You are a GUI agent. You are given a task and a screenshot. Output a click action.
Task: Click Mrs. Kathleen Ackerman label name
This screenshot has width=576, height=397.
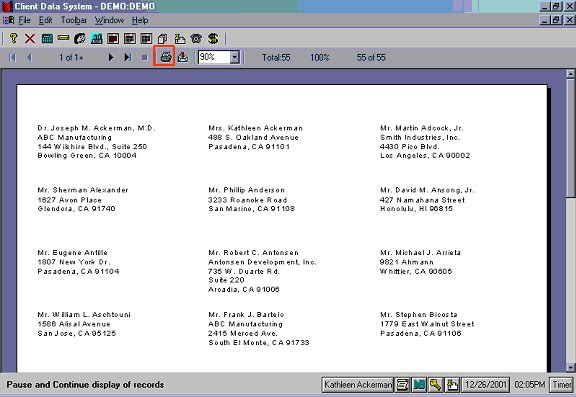point(256,128)
